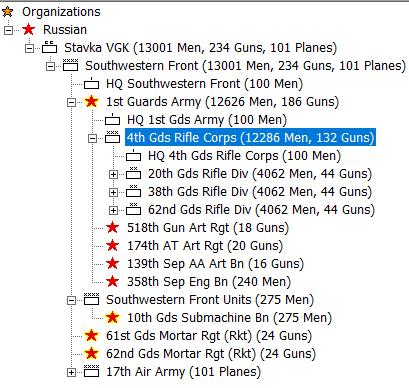Collapse the 4th Gds Rifle Corps node

coord(92,138)
